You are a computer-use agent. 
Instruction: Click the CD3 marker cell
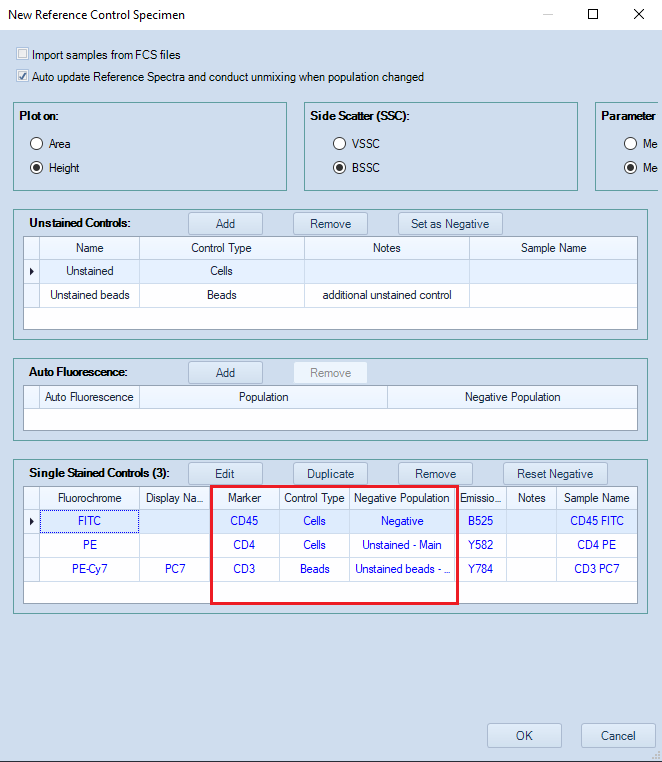[x=244, y=569]
